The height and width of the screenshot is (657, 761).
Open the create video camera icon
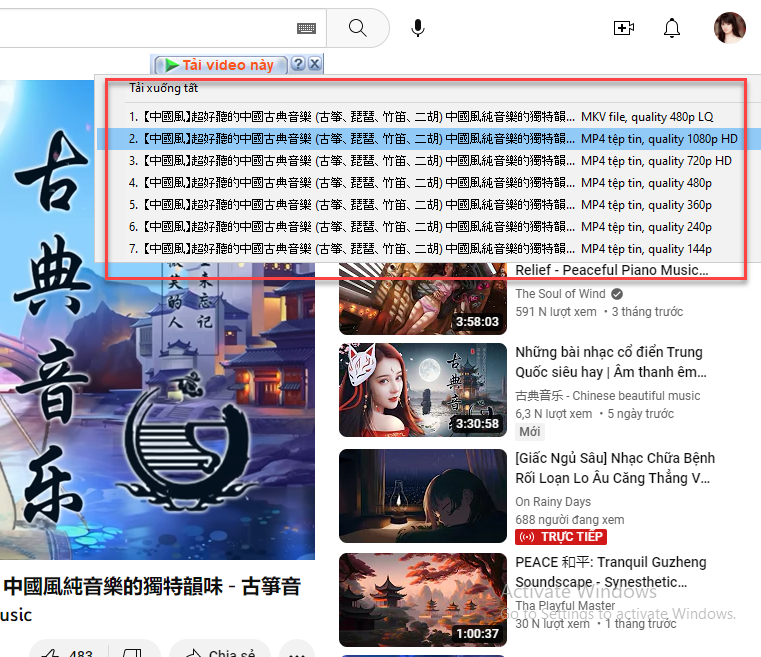[624, 28]
